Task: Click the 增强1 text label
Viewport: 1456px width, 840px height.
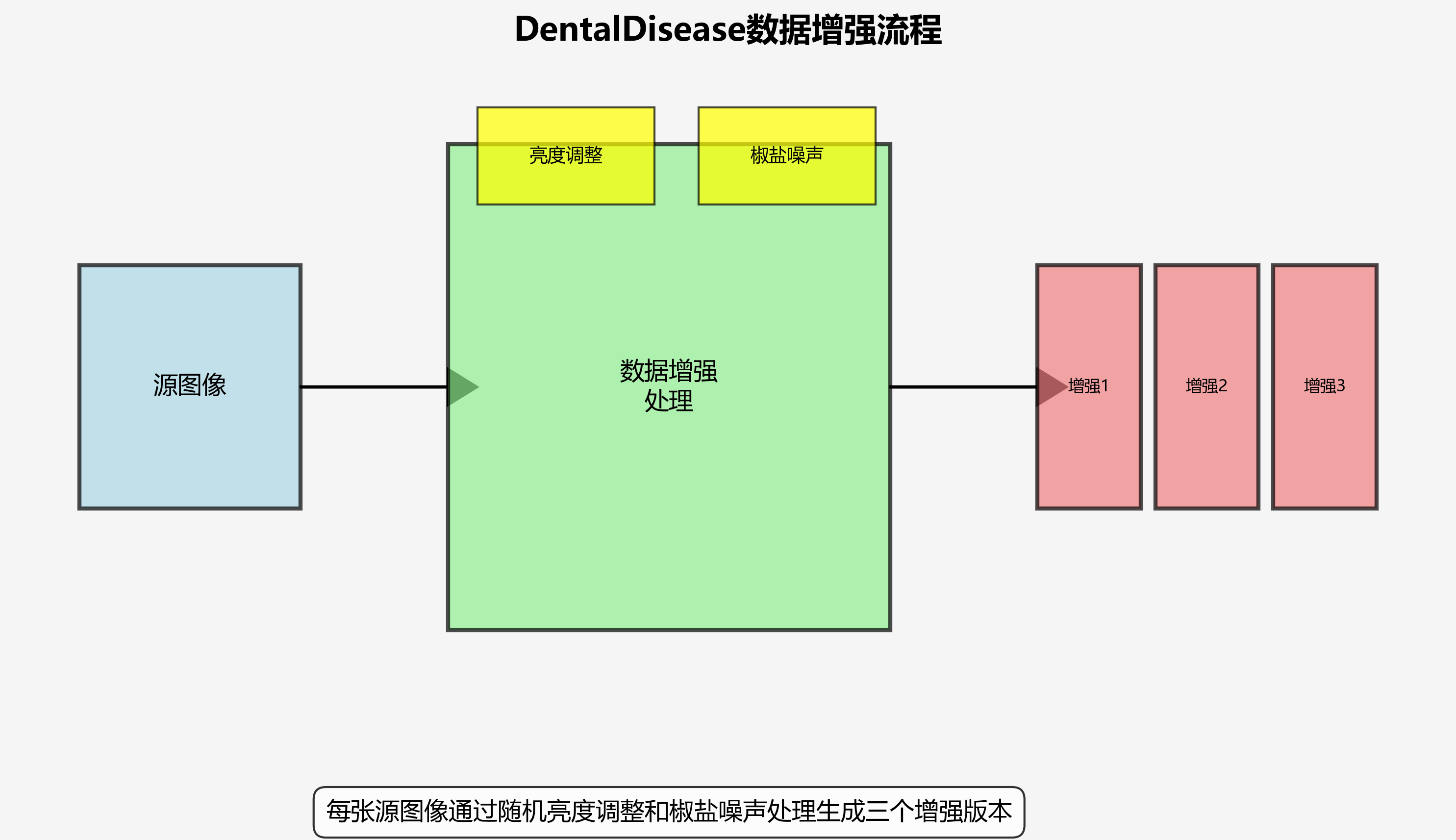Action: pos(1088,386)
